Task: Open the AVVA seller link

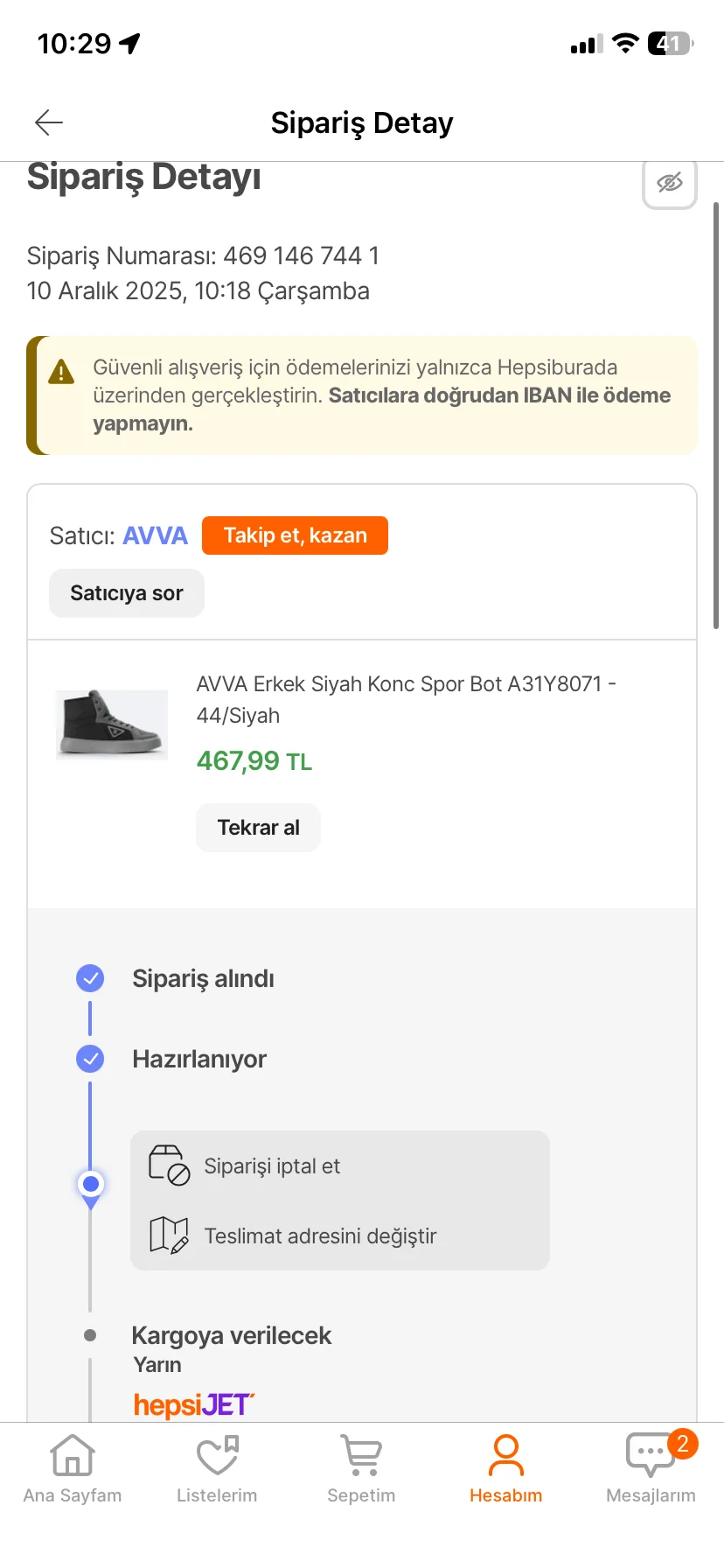Action: 156,535
